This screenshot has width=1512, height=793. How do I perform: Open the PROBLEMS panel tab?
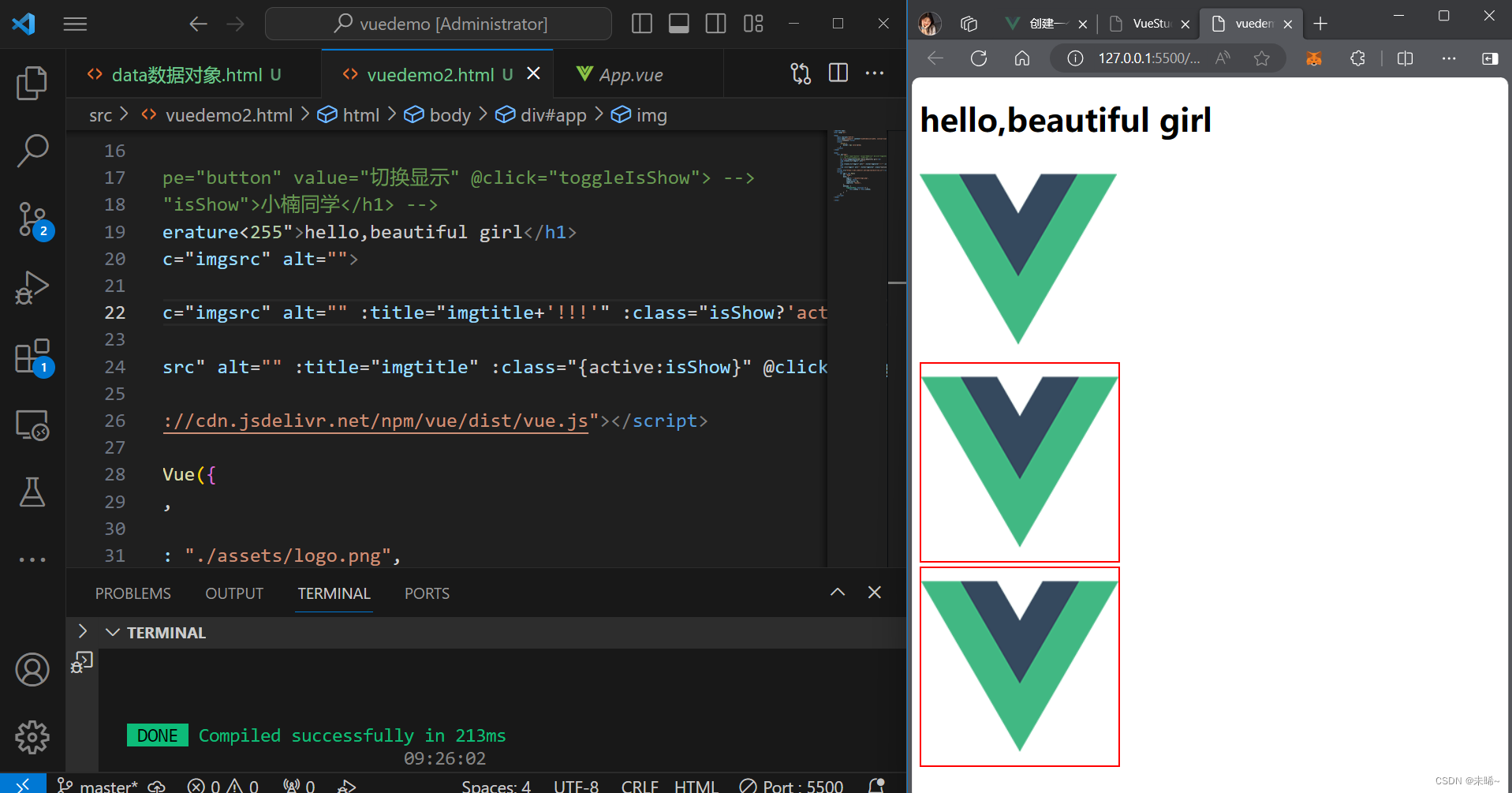point(133,593)
